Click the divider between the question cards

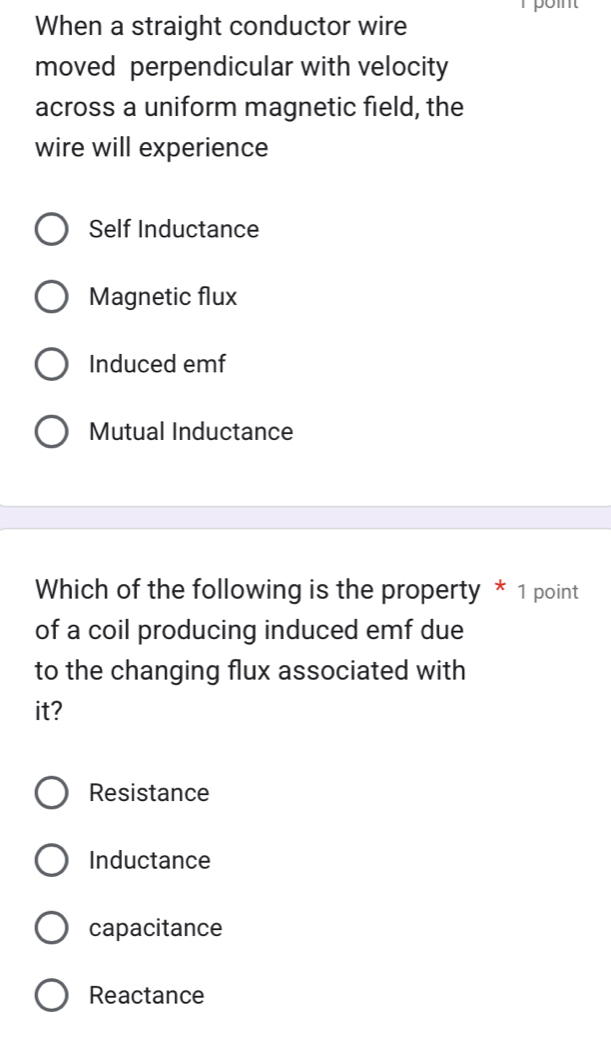tap(305, 517)
